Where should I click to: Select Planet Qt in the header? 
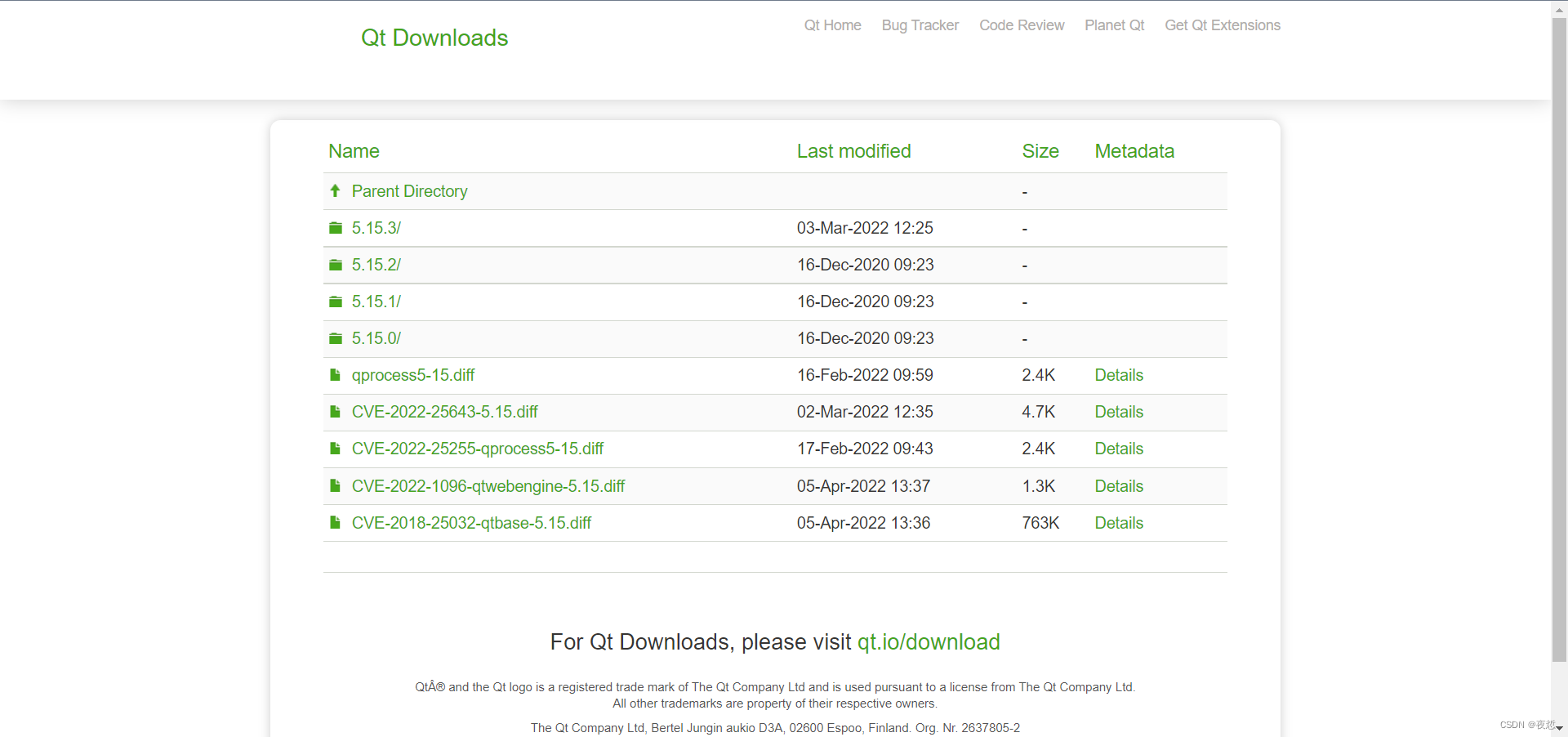coord(1114,25)
